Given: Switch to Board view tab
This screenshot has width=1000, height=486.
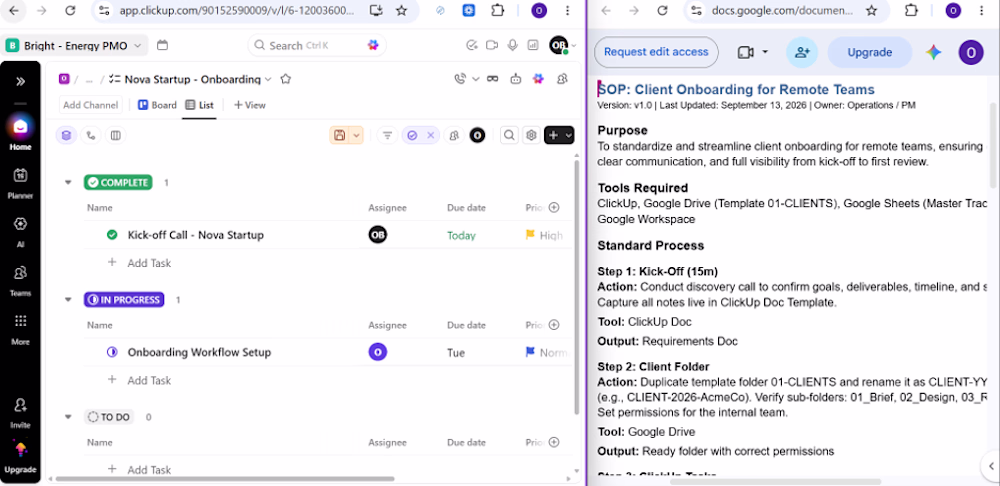Looking at the screenshot, I should point(158,105).
